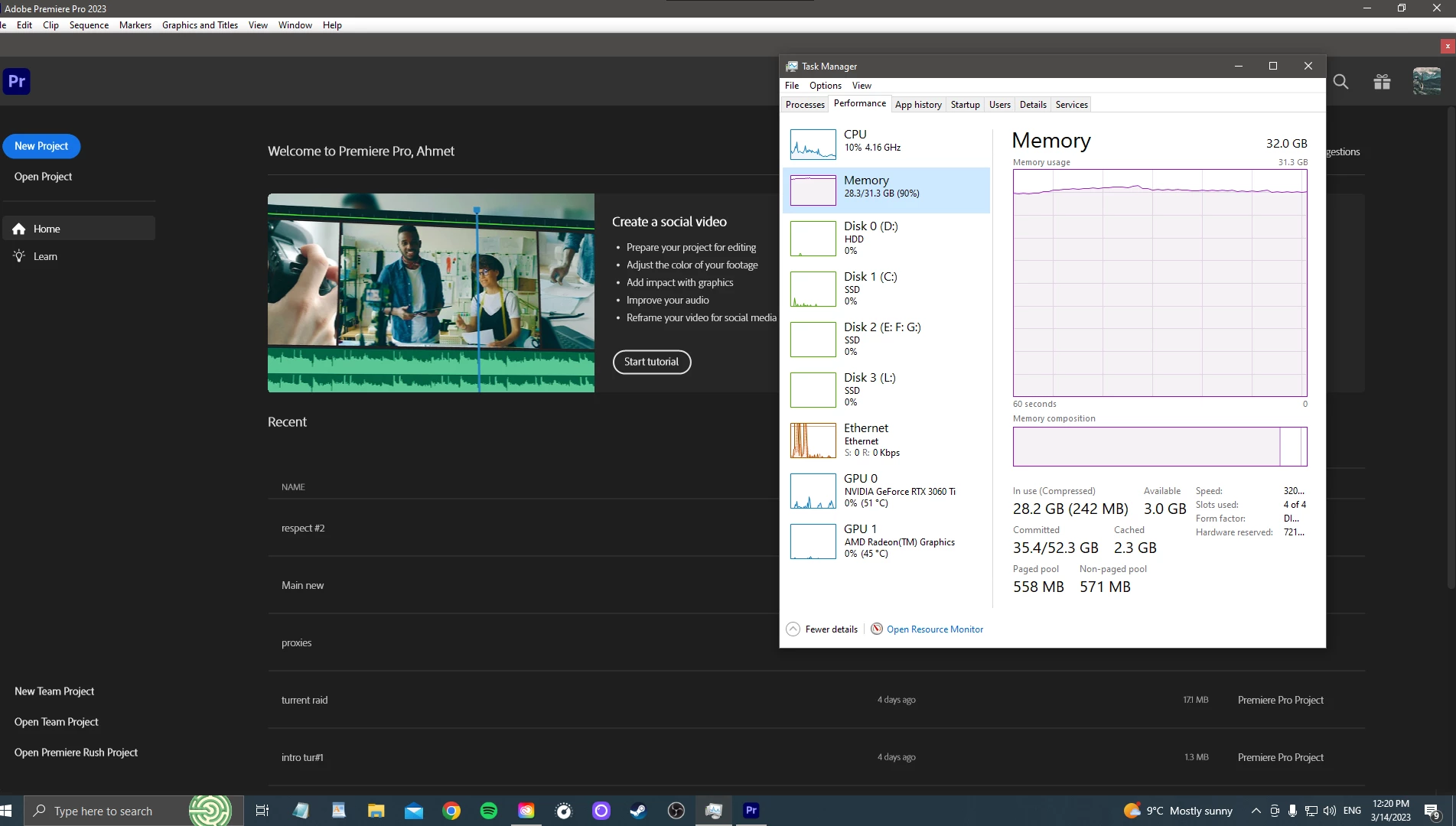Open Premiere Sequence menu

point(89,25)
